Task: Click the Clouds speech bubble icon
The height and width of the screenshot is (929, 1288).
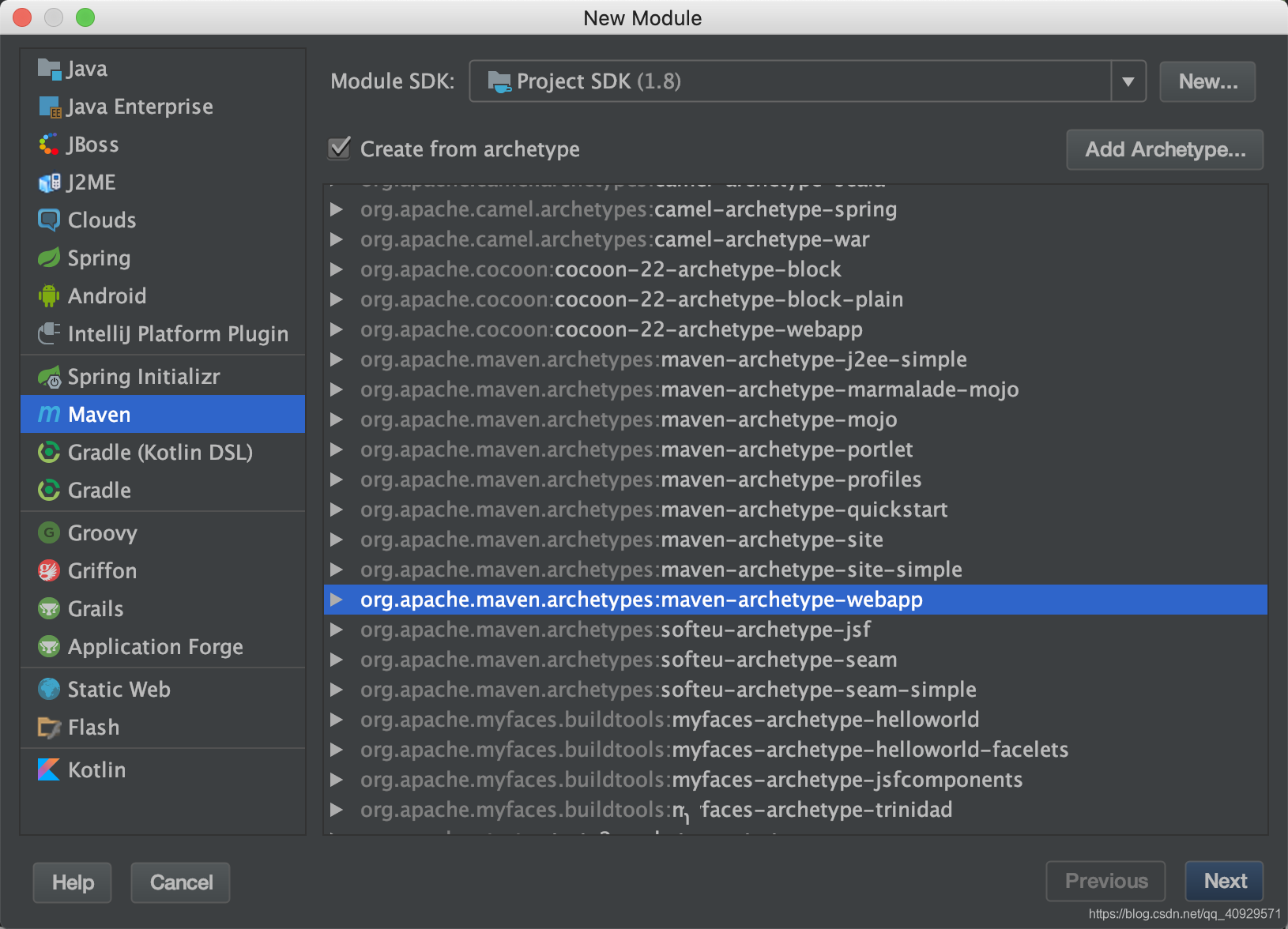Action: (49, 220)
